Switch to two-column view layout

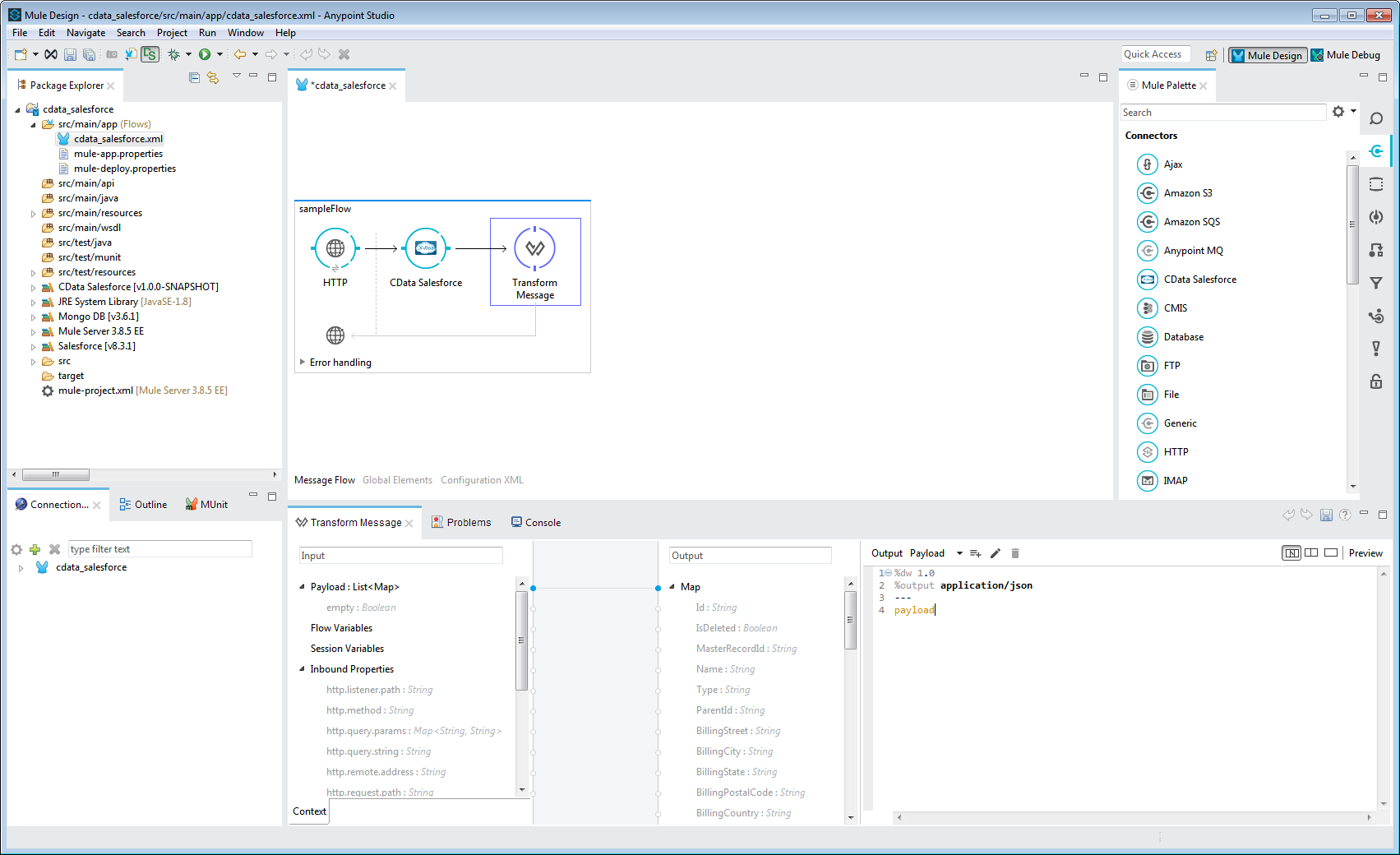click(x=1311, y=553)
